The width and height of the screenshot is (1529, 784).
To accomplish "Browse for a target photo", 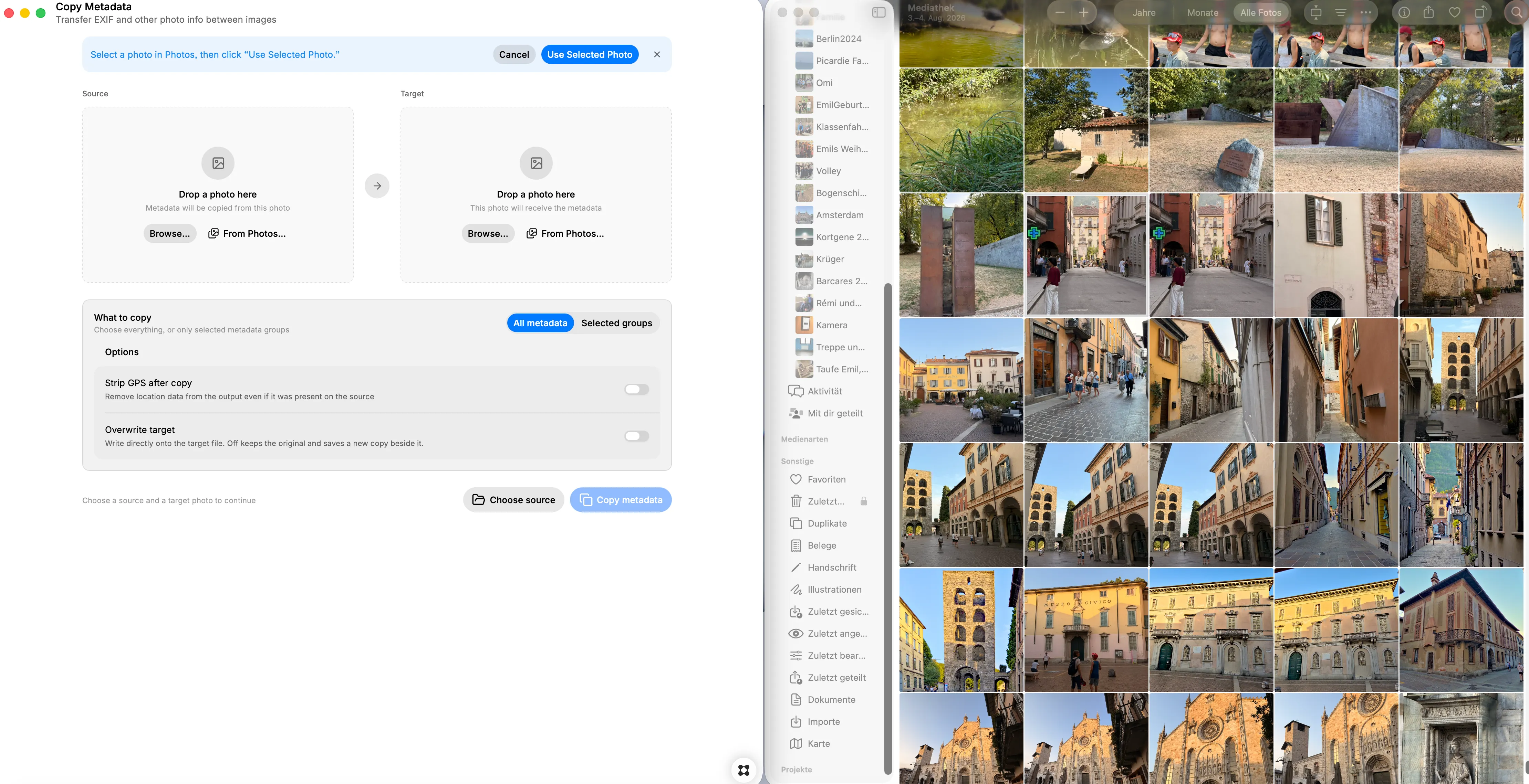I will pyautogui.click(x=488, y=234).
